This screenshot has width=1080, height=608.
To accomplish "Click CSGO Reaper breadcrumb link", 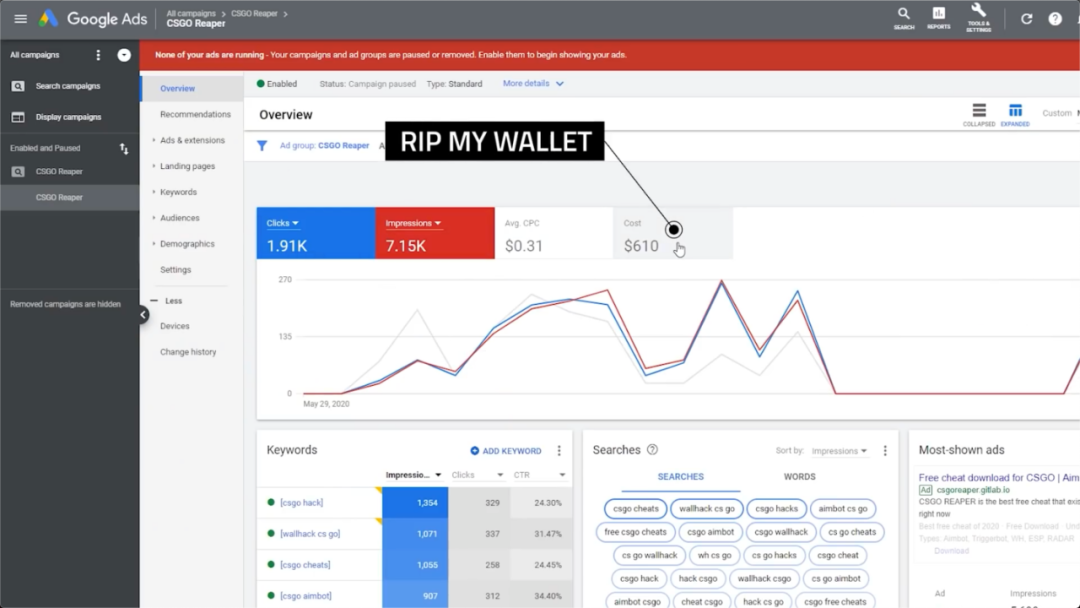I will [x=254, y=13].
